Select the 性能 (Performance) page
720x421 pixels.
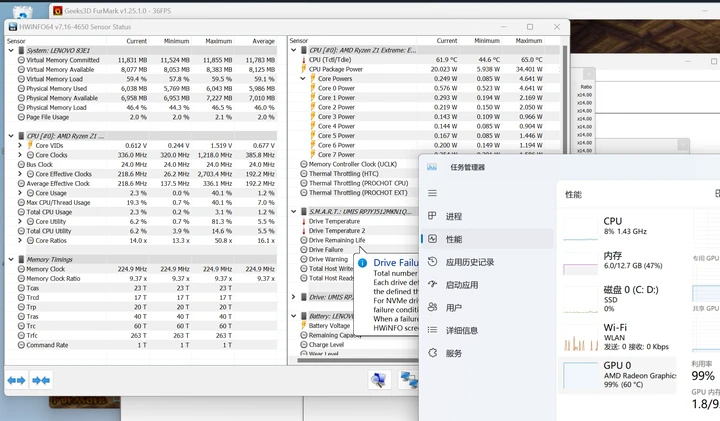click(487, 239)
